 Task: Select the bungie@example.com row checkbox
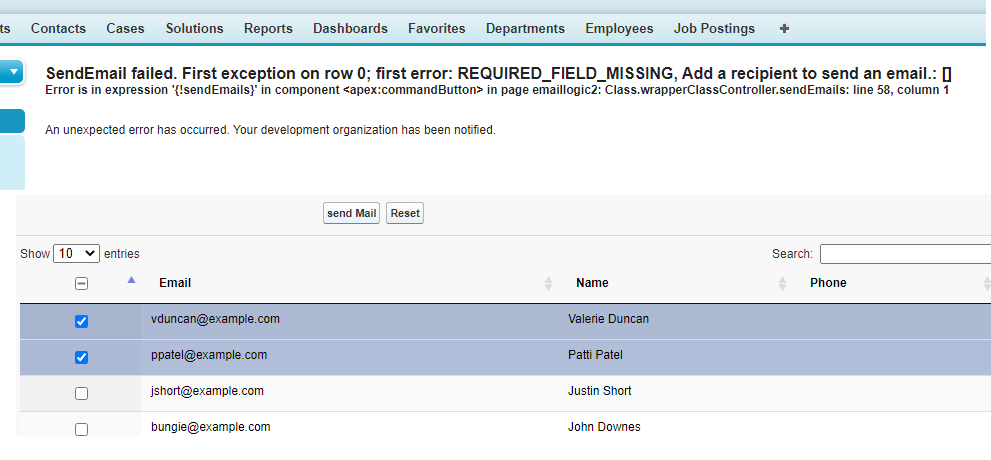point(82,429)
